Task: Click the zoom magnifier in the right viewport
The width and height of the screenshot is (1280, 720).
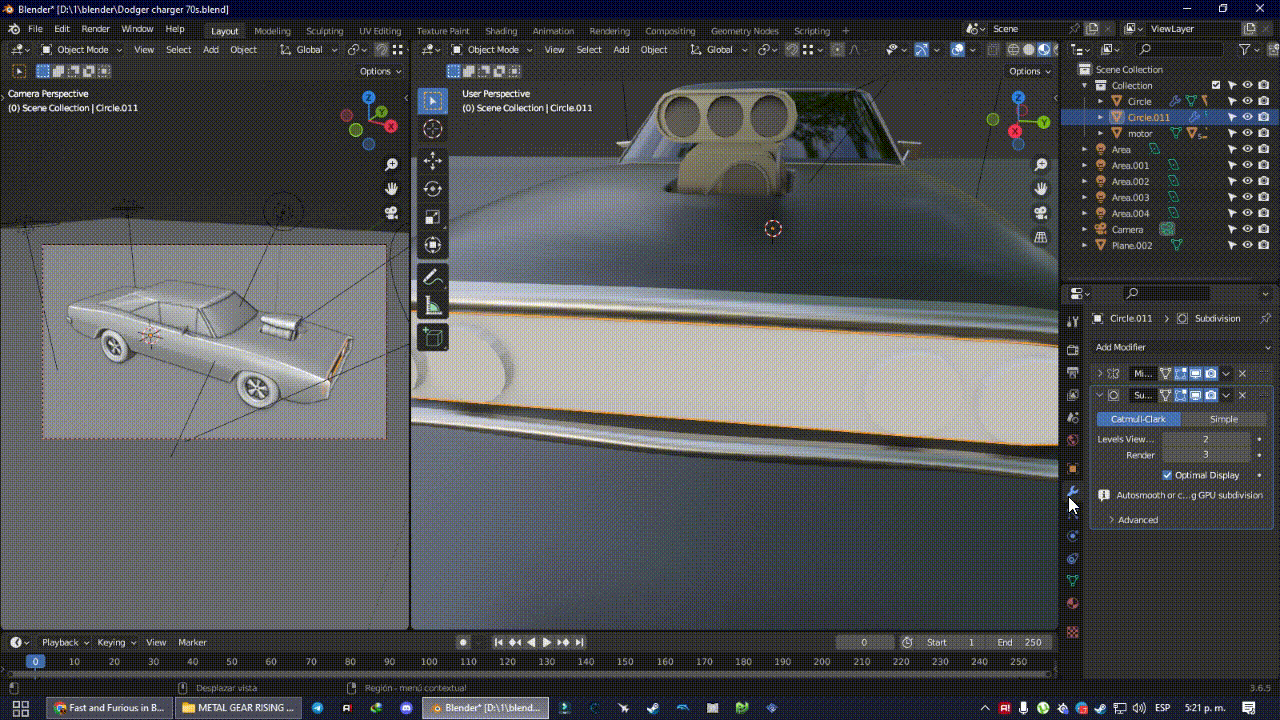Action: [1041, 165]
